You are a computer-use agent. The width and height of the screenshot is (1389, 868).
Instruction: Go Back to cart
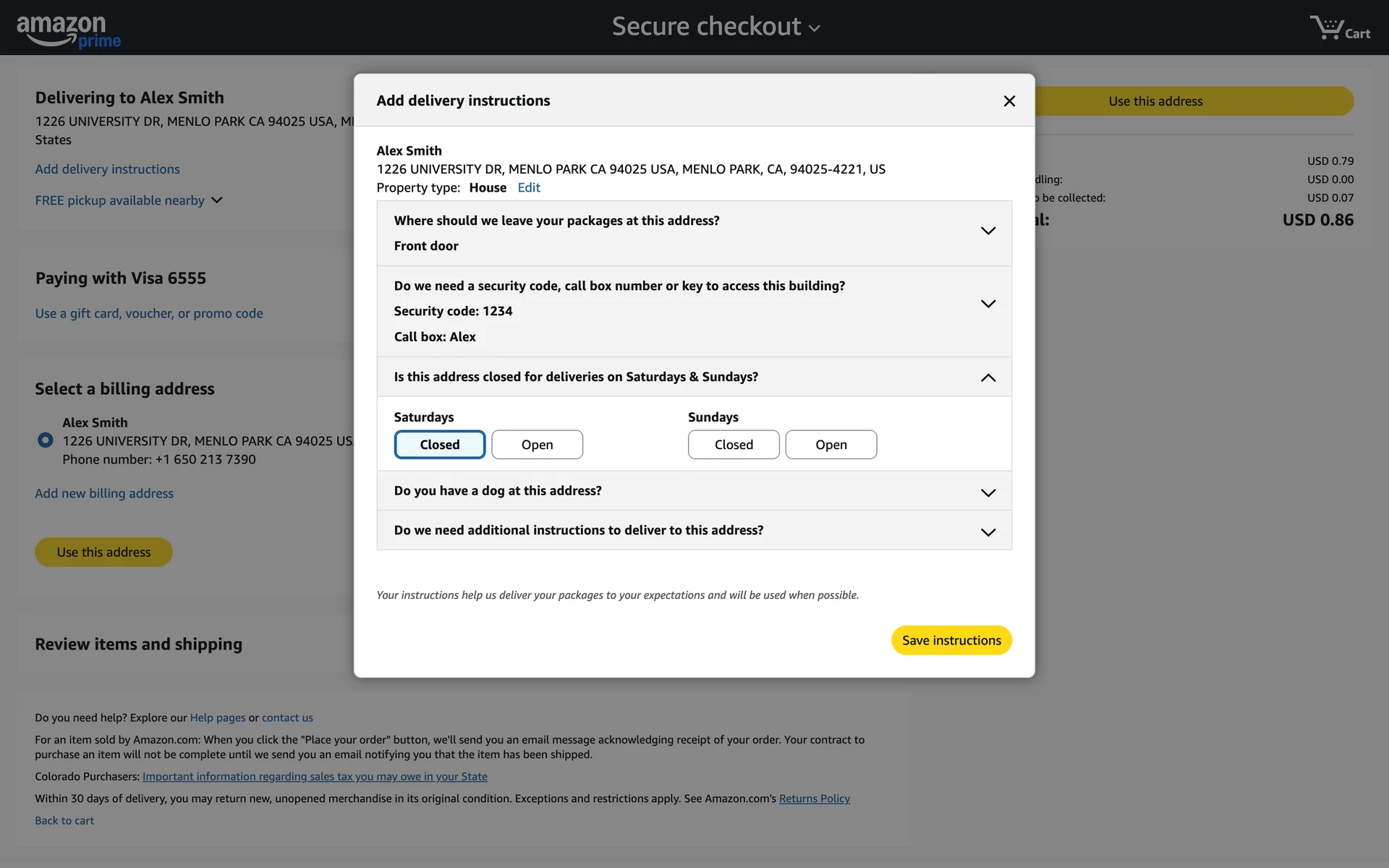[64, 820]
